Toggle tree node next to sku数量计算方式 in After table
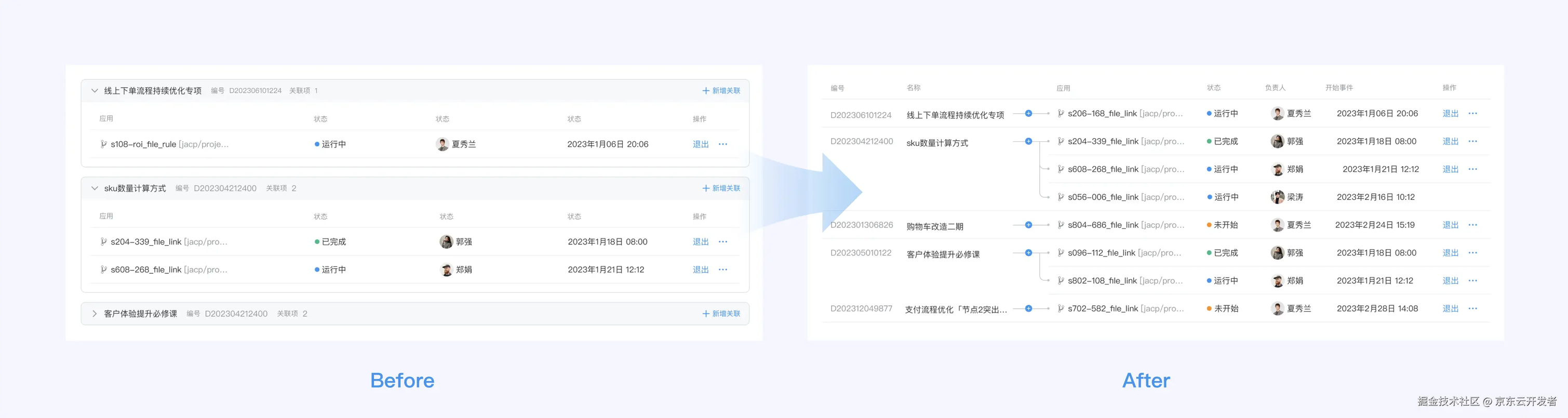1568x418 pixels. click(x=1029, y=141)
